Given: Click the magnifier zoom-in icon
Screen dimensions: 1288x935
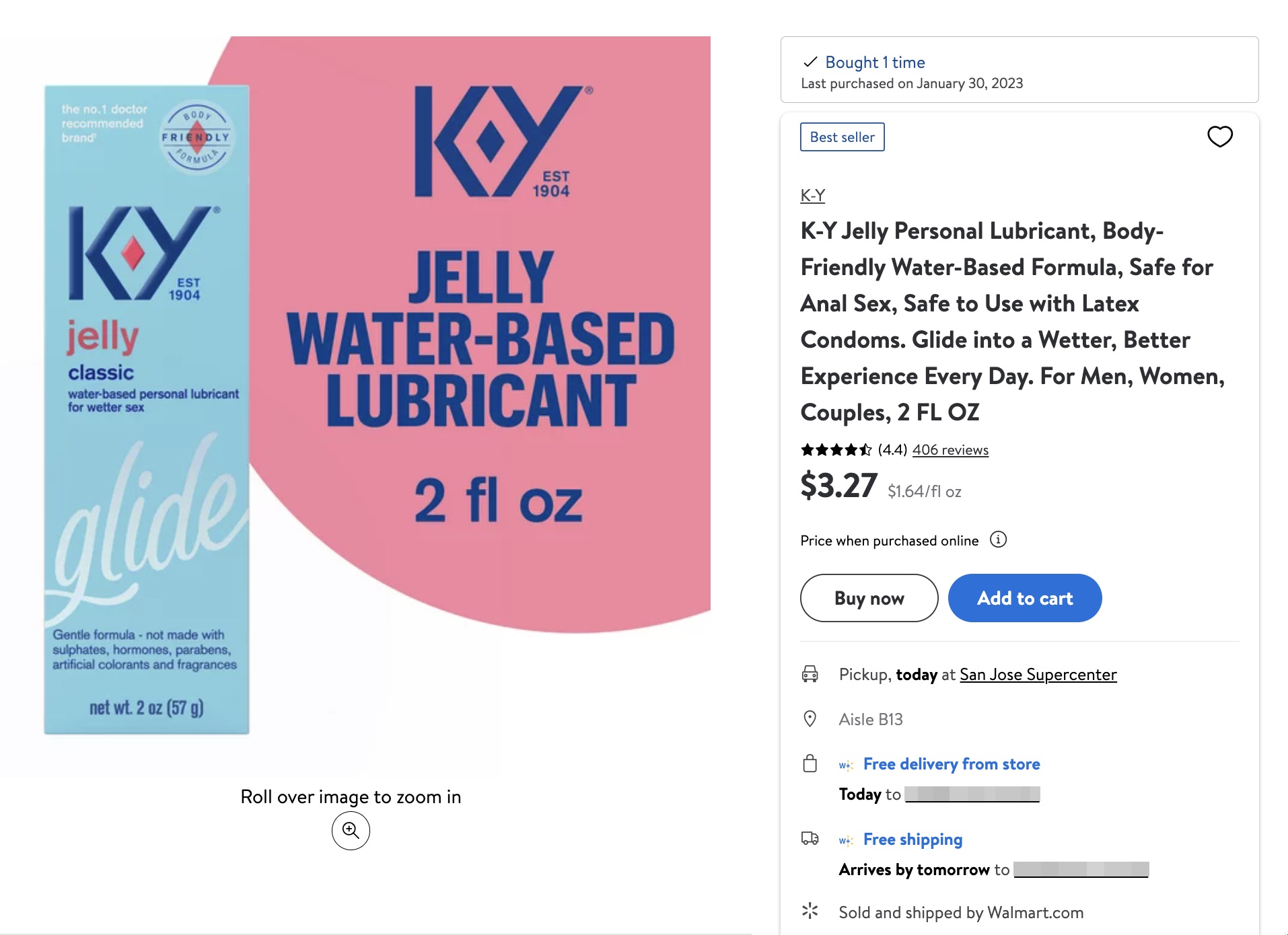Looking at the screenshot, I should point(351,831).
